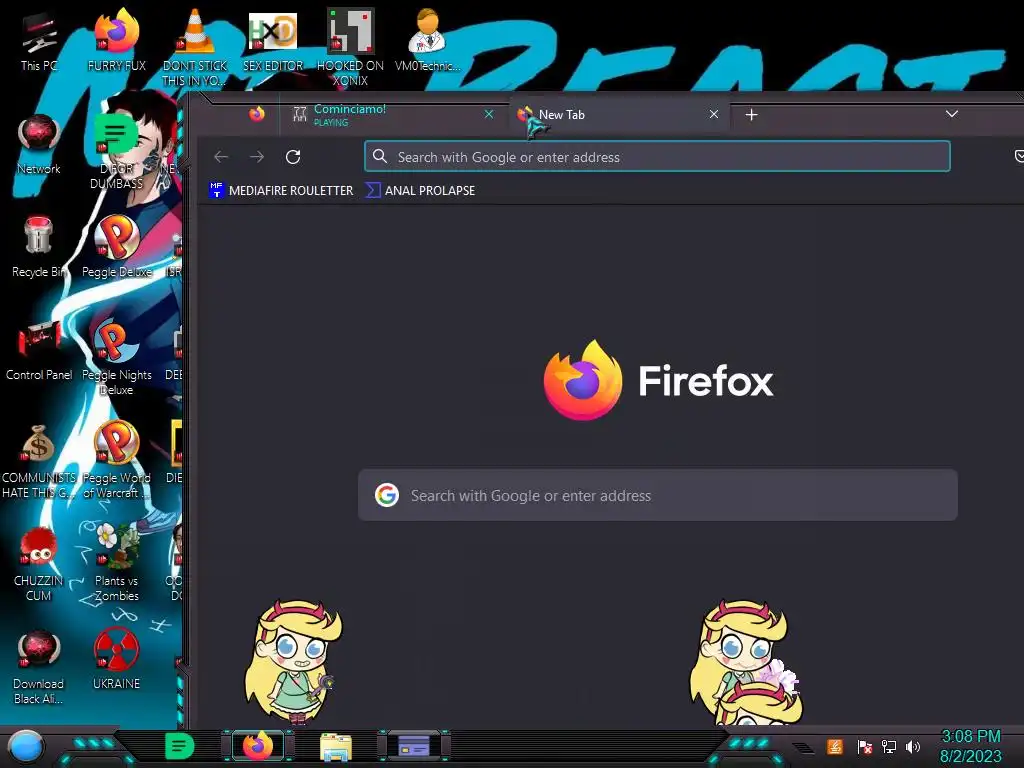
Task: Open UKRAINE radiation icon shortcut
Action: [x=117, y=659]
